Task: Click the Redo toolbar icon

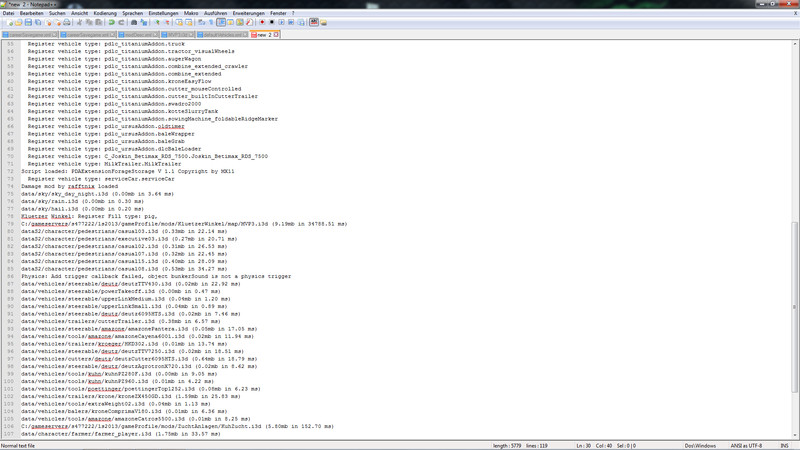Action: click(121, 22)
